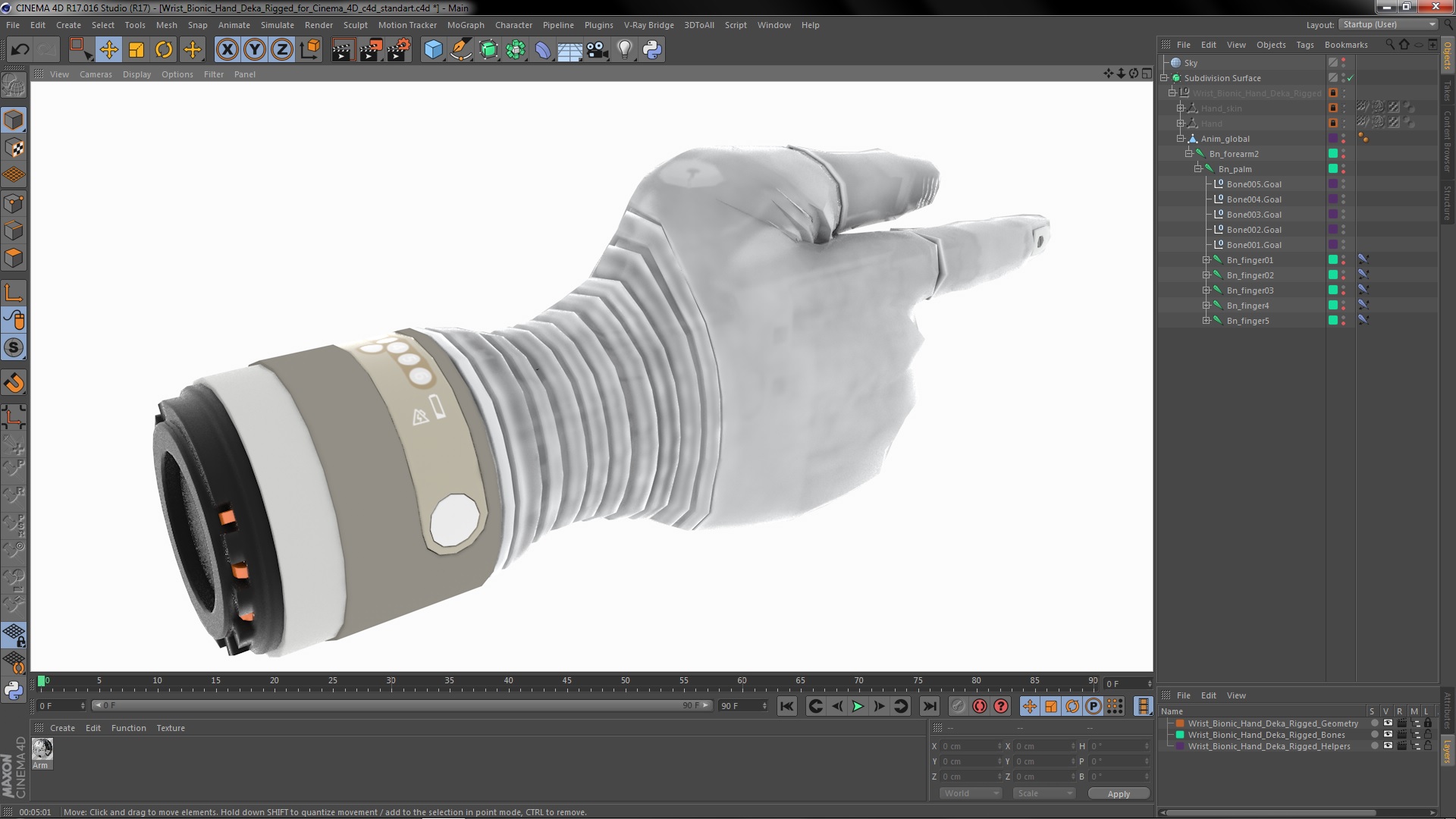Collapse the Subdivision Surface object
This screenshot has height=819, width=1456.
1164,78
